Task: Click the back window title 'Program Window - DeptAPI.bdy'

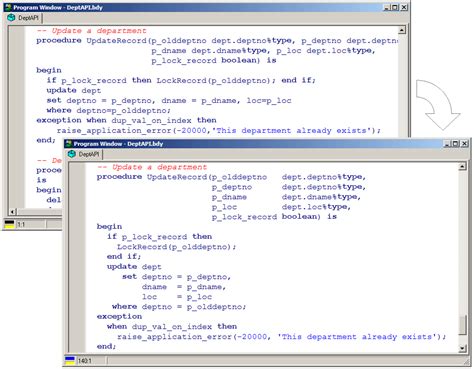Action: pos(58,7)
